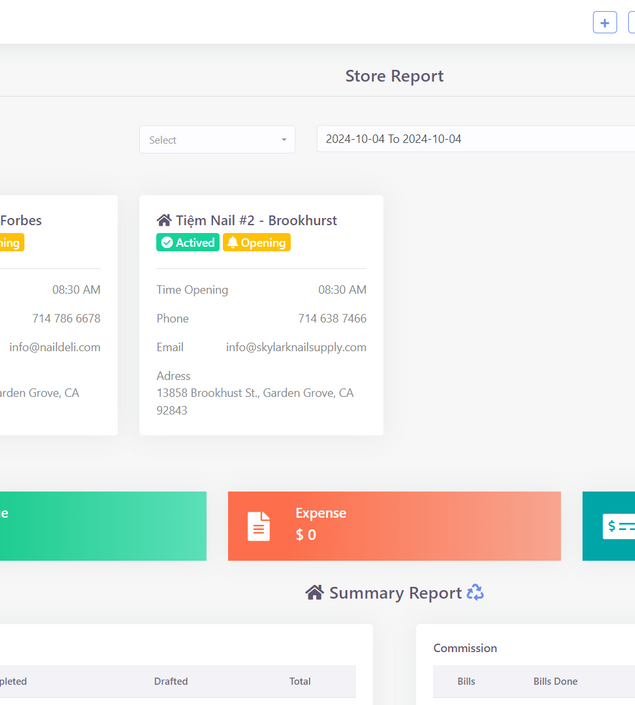The height and width of the screenshot is (705, 635).
Task: Click the dollar bill icon on the teal card
Action: (619, 526)
